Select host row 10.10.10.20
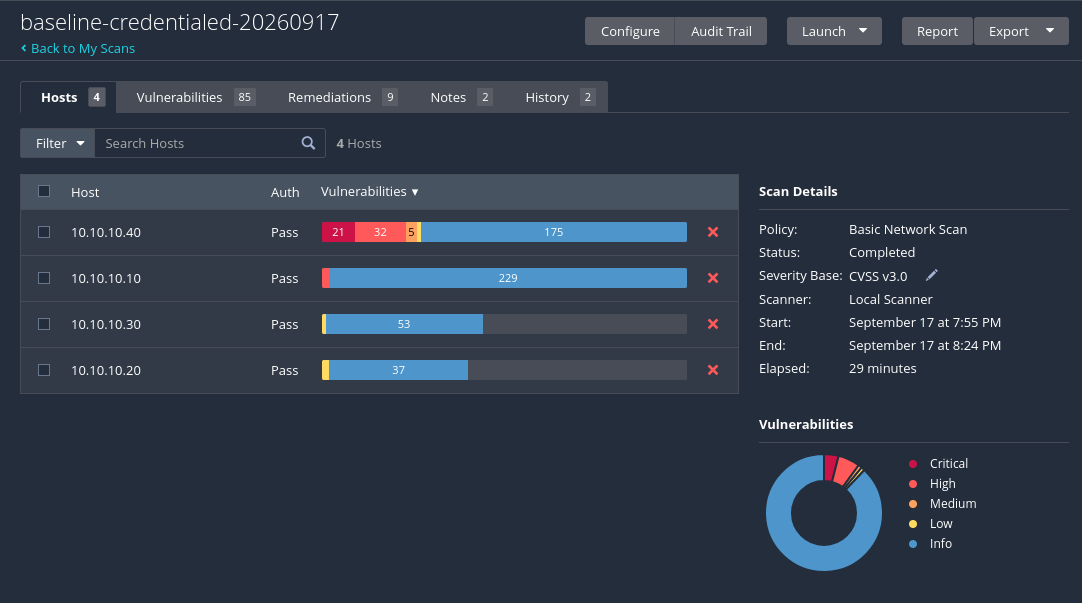 [379, 370]
